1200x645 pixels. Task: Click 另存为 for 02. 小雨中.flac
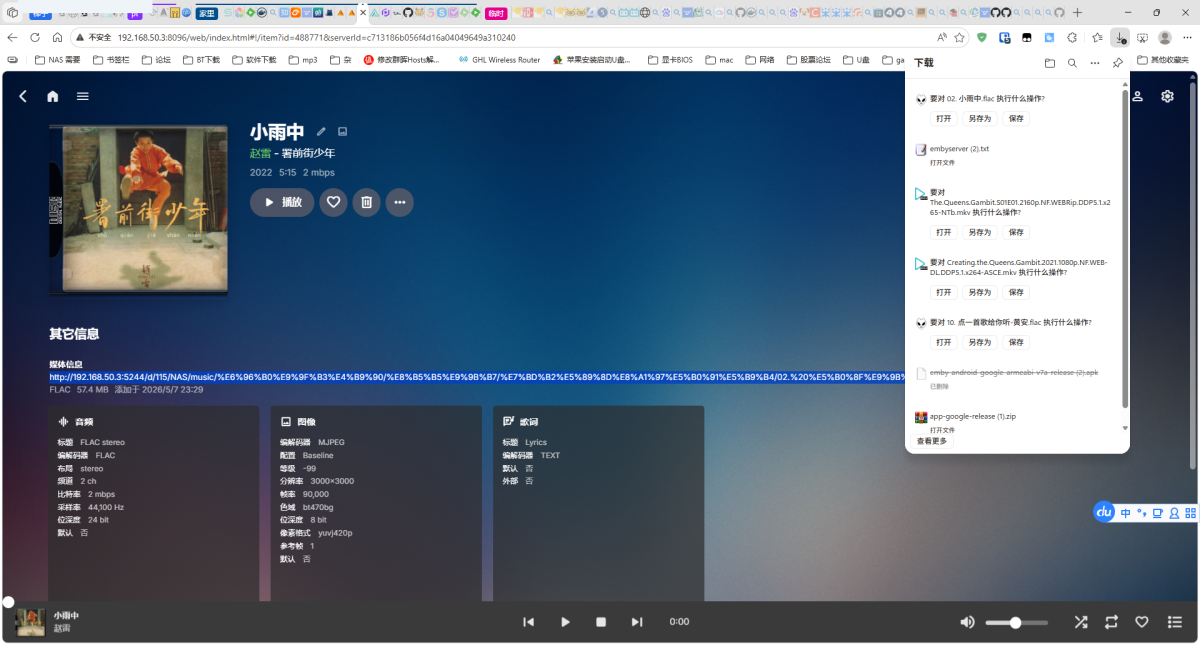tap(980, 118)
